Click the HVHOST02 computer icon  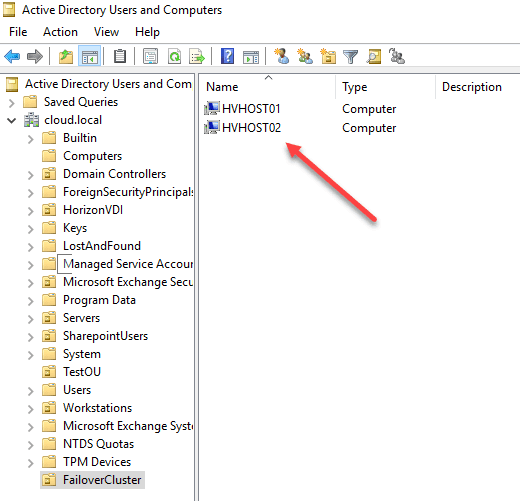212,127
